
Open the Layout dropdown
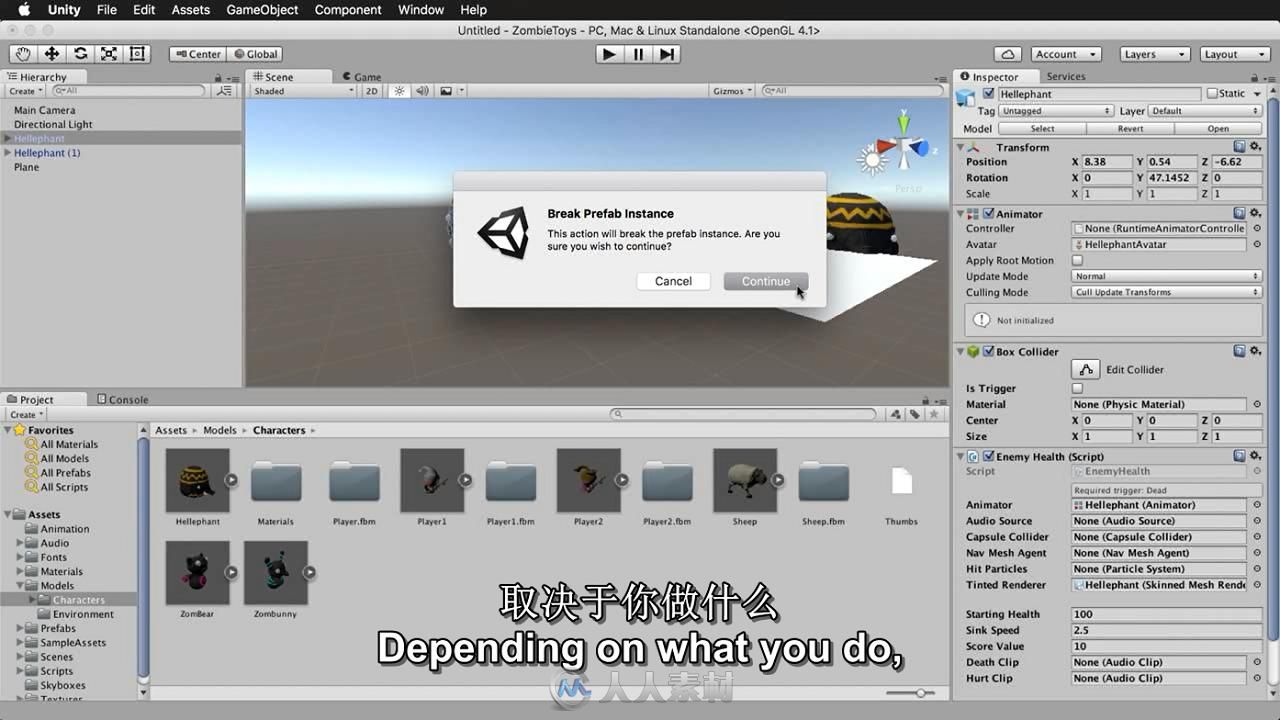point(1234,54)
